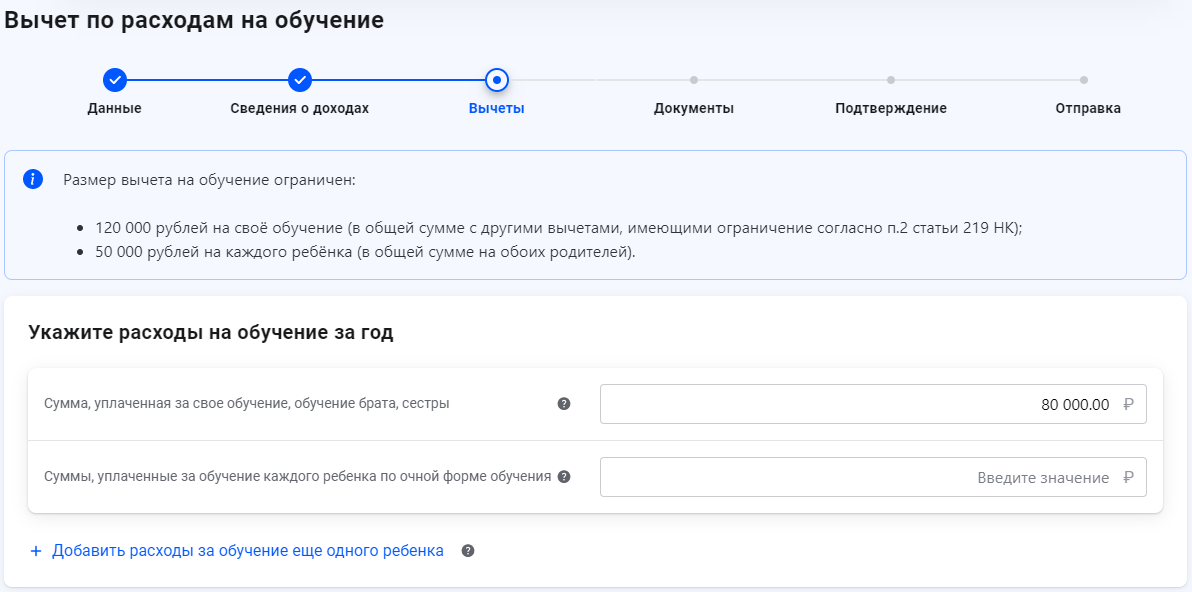1192x592 pixels.
Task: Jump to the Подтверждение step label
Action: pyautogui.click(x=890, y=108)
